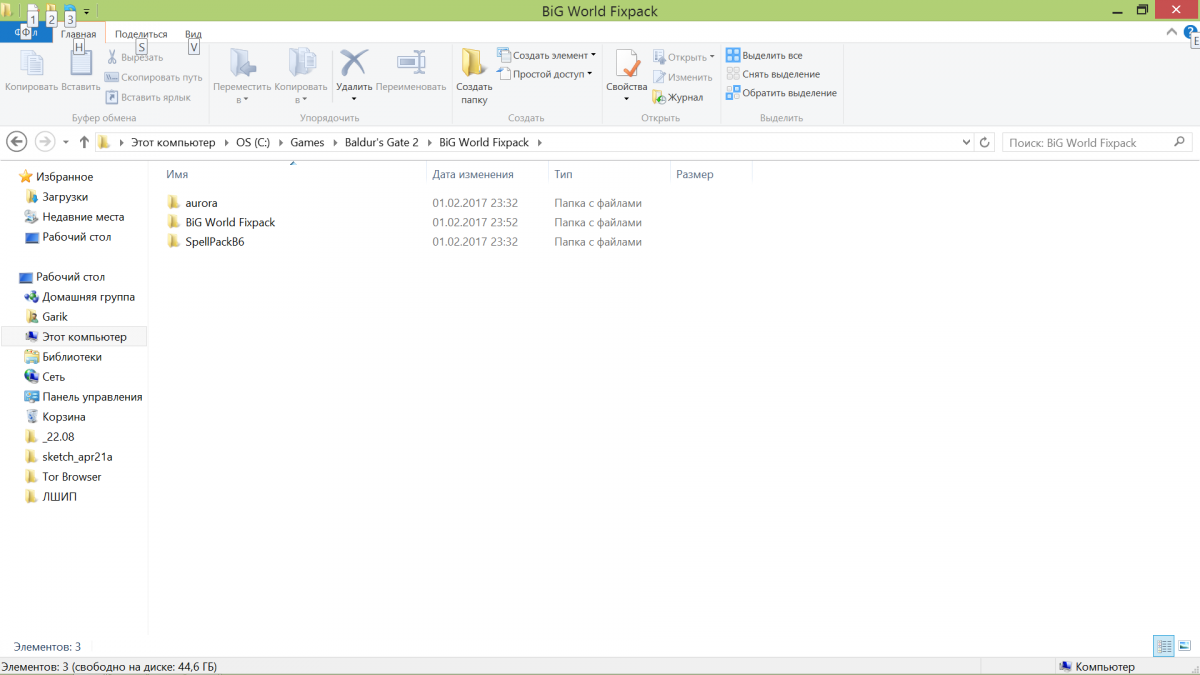Click Открыть in the ribbon
The width and height of the screenshot is (1200, 675).
pos(684,57)
